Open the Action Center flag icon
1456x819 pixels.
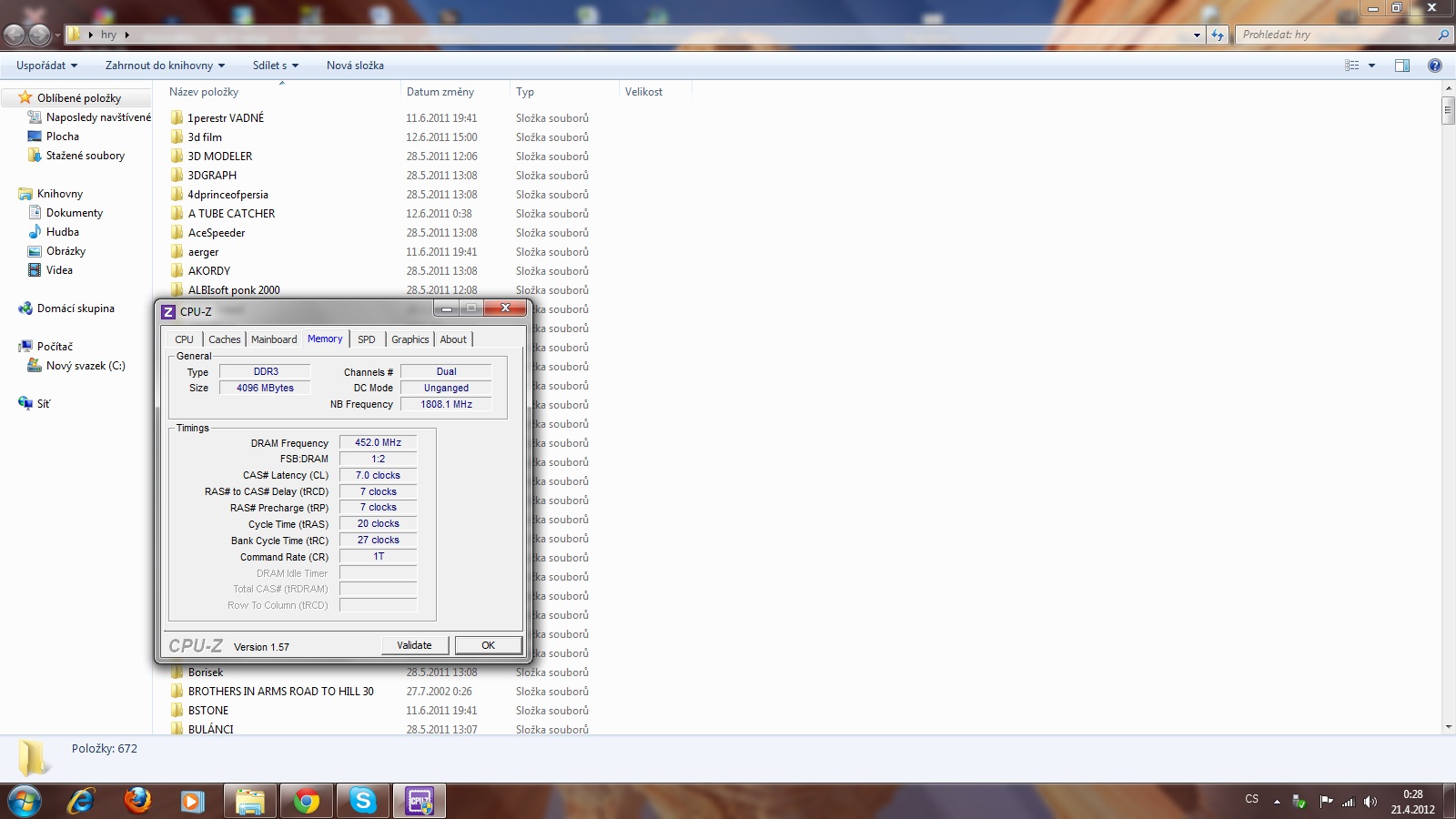1326,802
